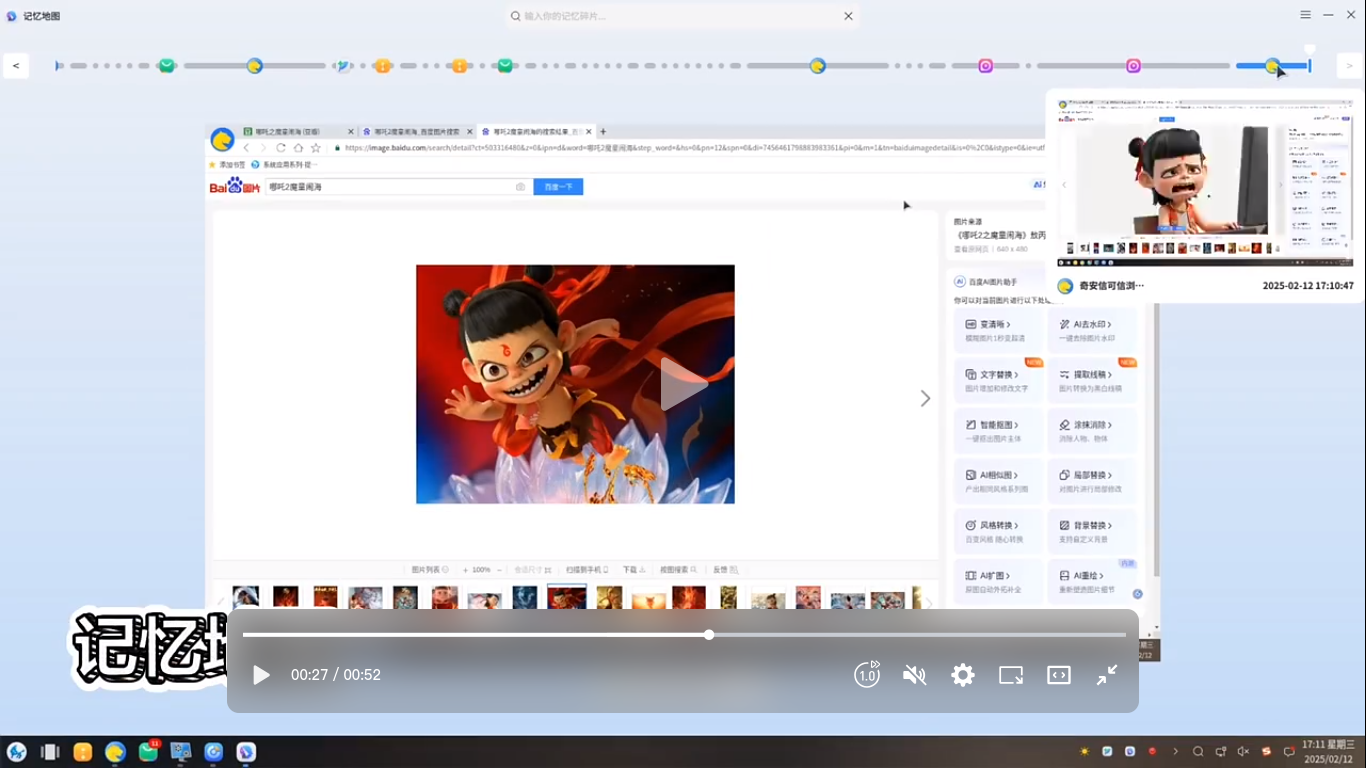This screenshot has height=768, width=1366.
Task: Click the memory fragment search field
Action: 680,16
